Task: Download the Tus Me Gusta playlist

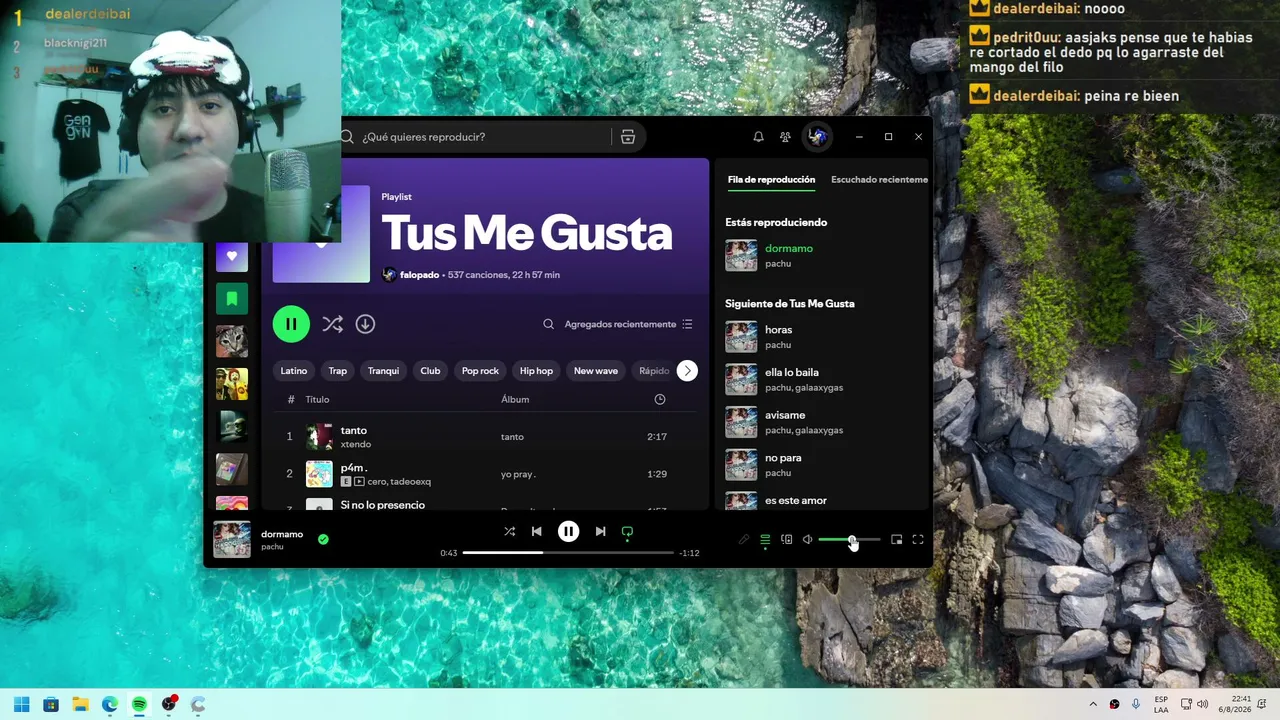Action: 365,324
